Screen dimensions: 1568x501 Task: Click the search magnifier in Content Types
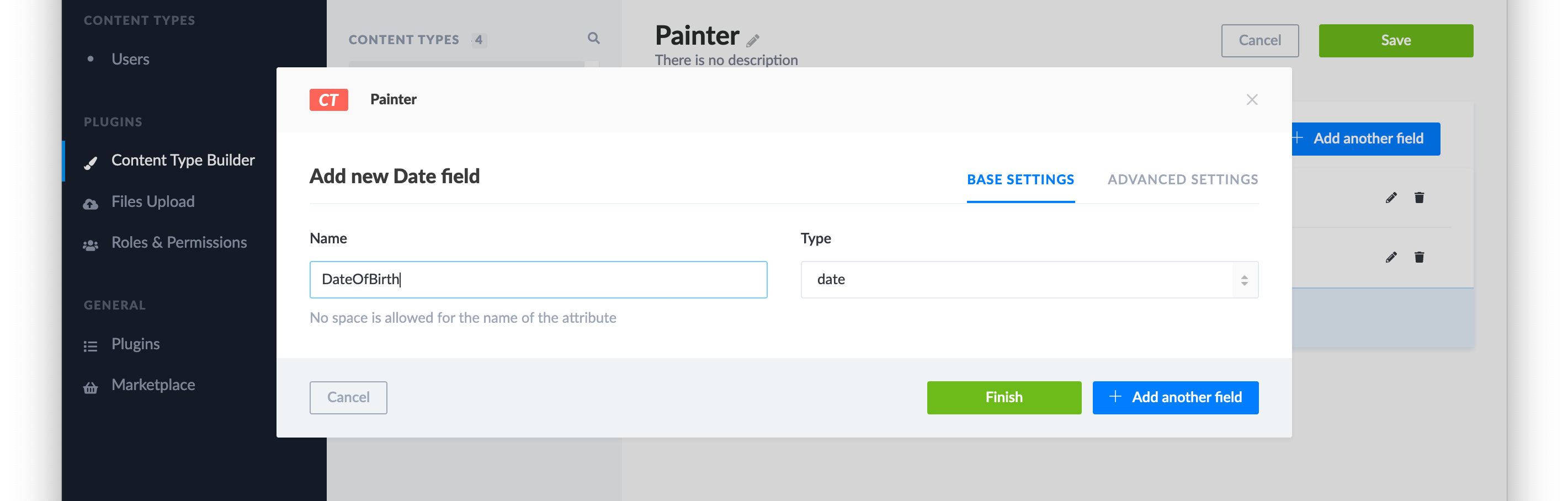593,39
